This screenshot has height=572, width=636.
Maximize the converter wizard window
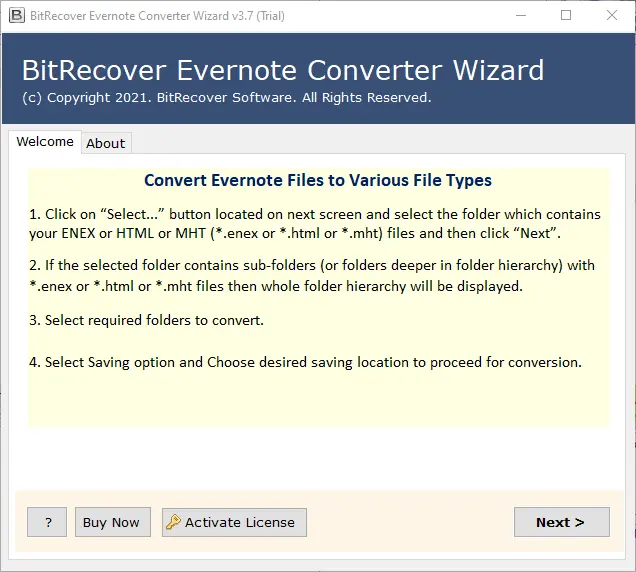pos(566,15)
